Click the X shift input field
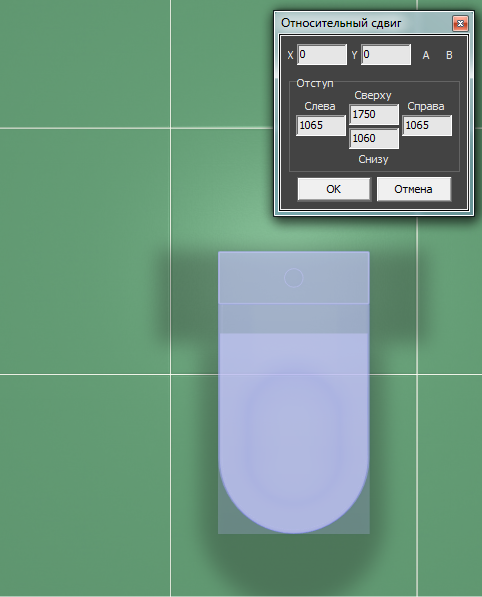Screen dimensions: 482x597 point(322,54)
